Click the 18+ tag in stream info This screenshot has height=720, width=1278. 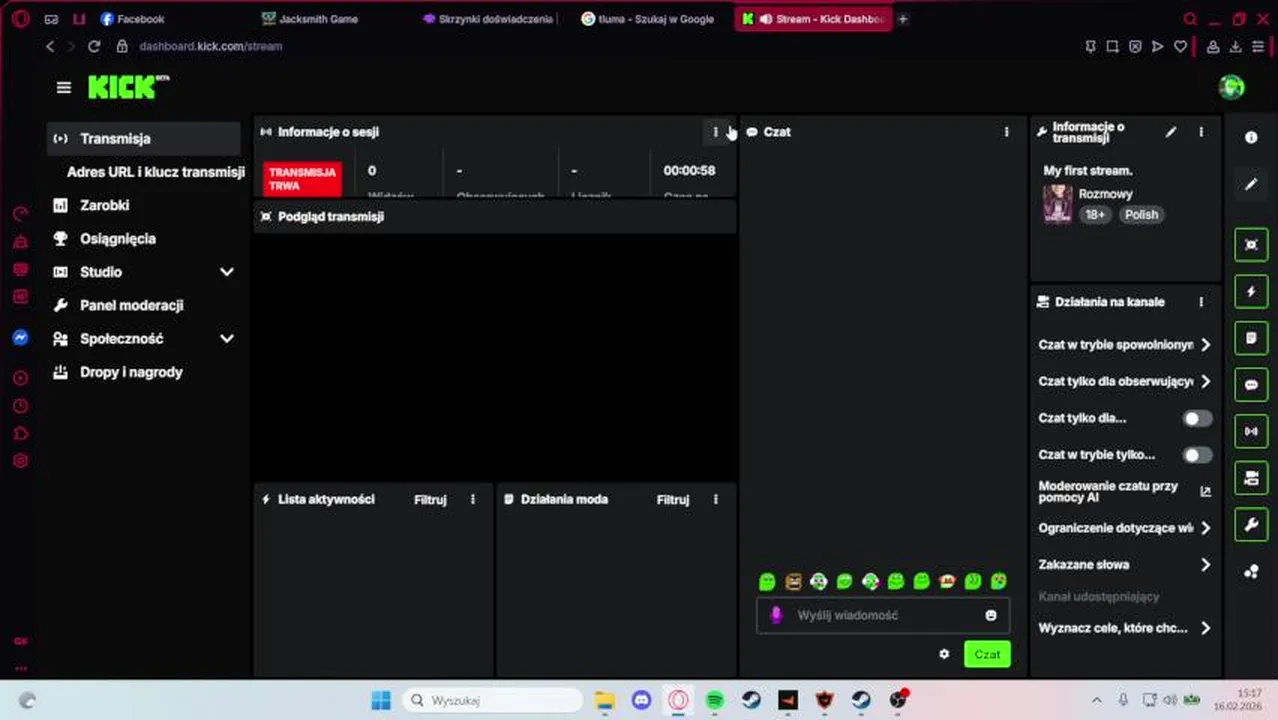click(1095, 215)
